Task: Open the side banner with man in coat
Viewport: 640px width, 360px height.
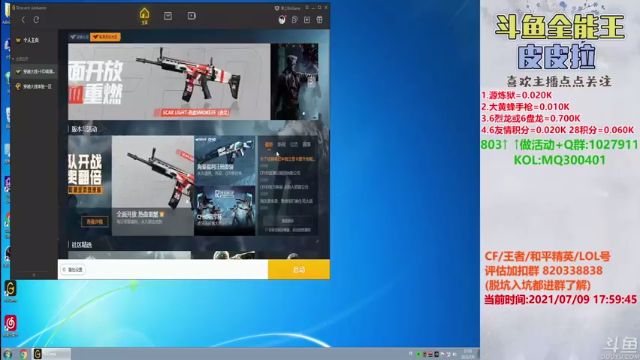Action: [x=294, y=82]
